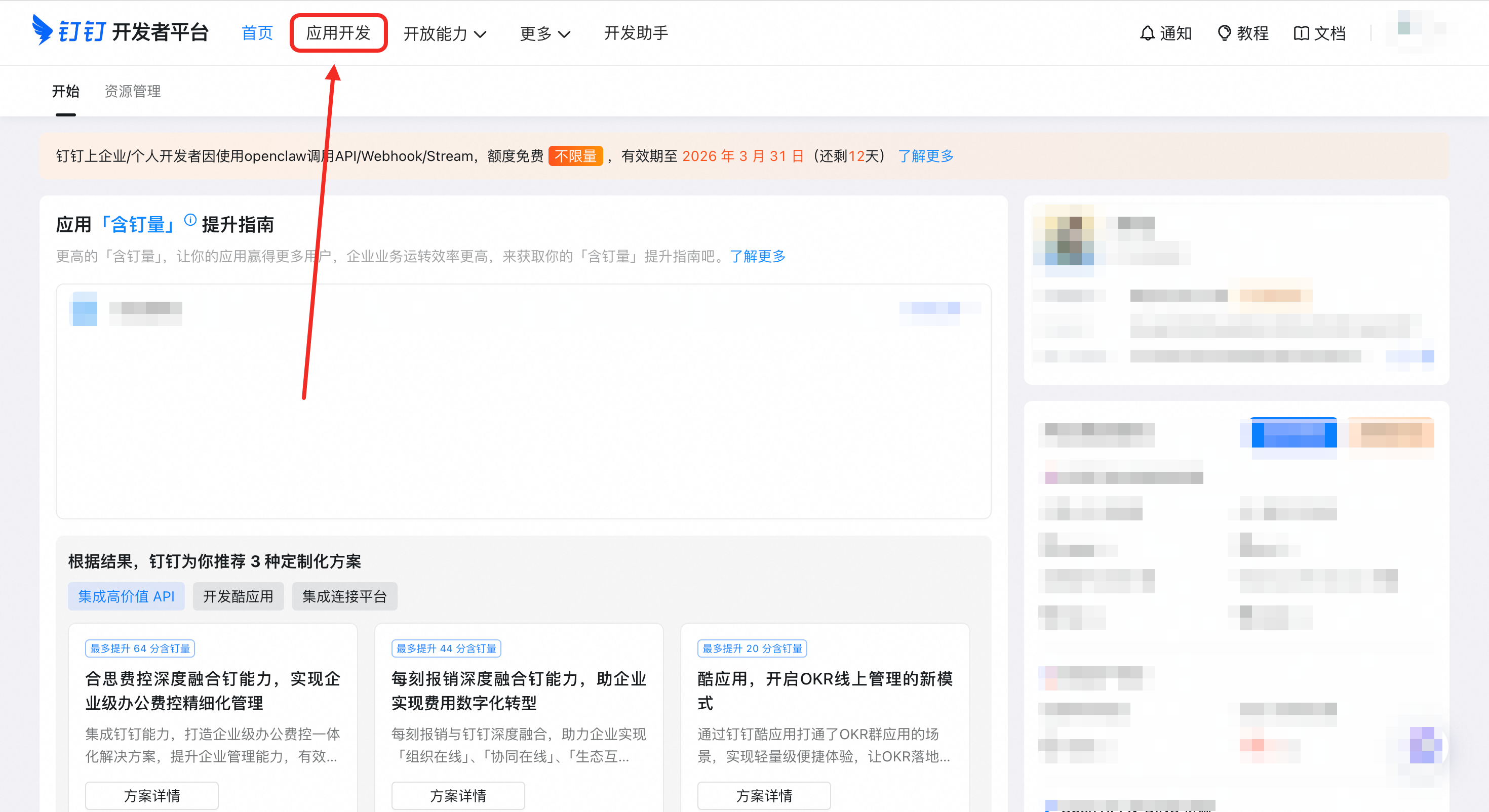Click the 最多提升 20 分含钉量 tag
Viewport: 1489px width, 812px height.
pos(752,648)
